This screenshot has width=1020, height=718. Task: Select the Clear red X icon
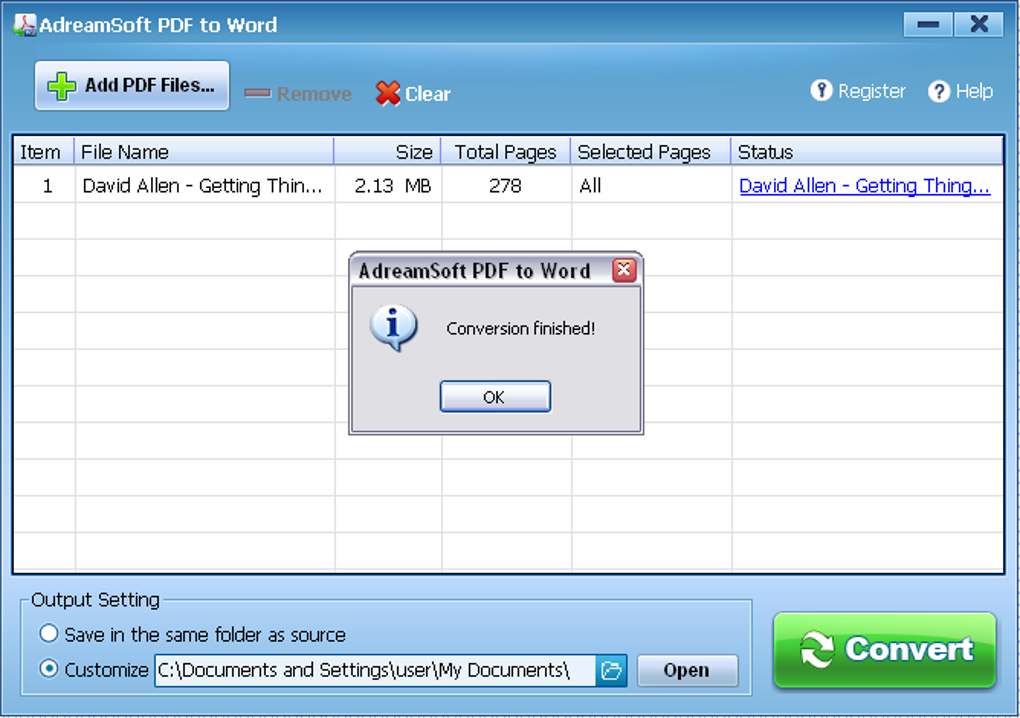tap(390, 93)
